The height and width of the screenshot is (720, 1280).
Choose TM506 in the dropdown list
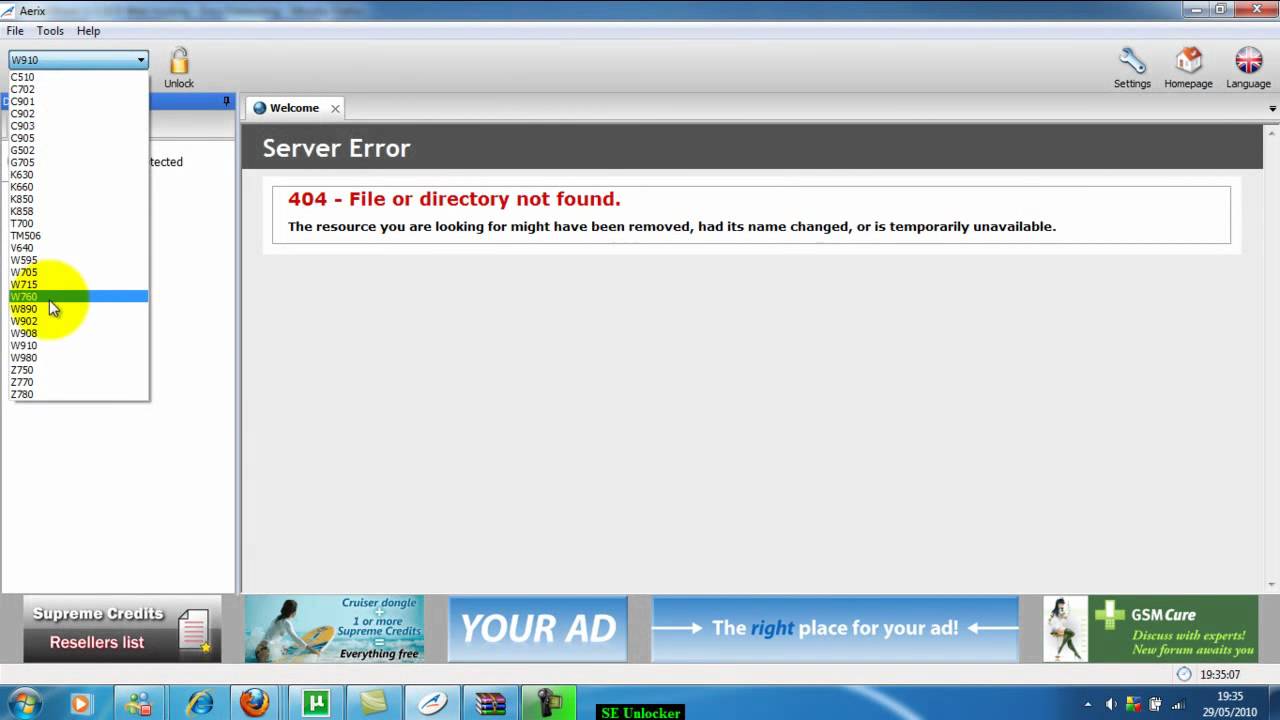coord(79,236)
